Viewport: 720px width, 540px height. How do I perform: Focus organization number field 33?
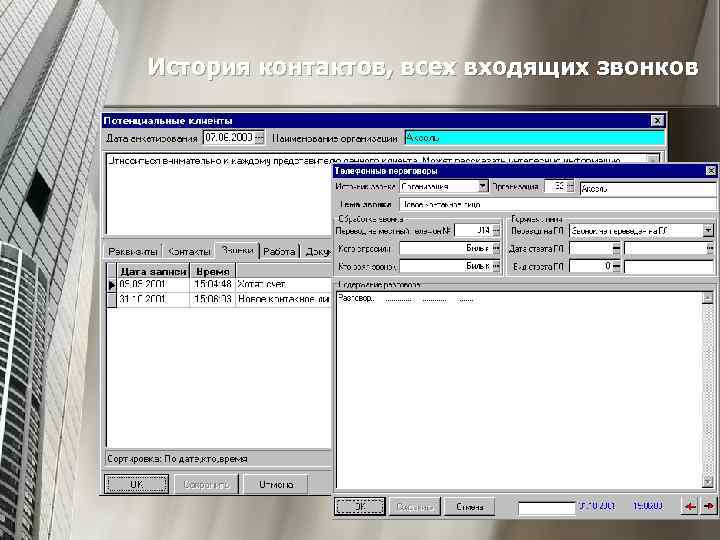(x=556, y=186)
